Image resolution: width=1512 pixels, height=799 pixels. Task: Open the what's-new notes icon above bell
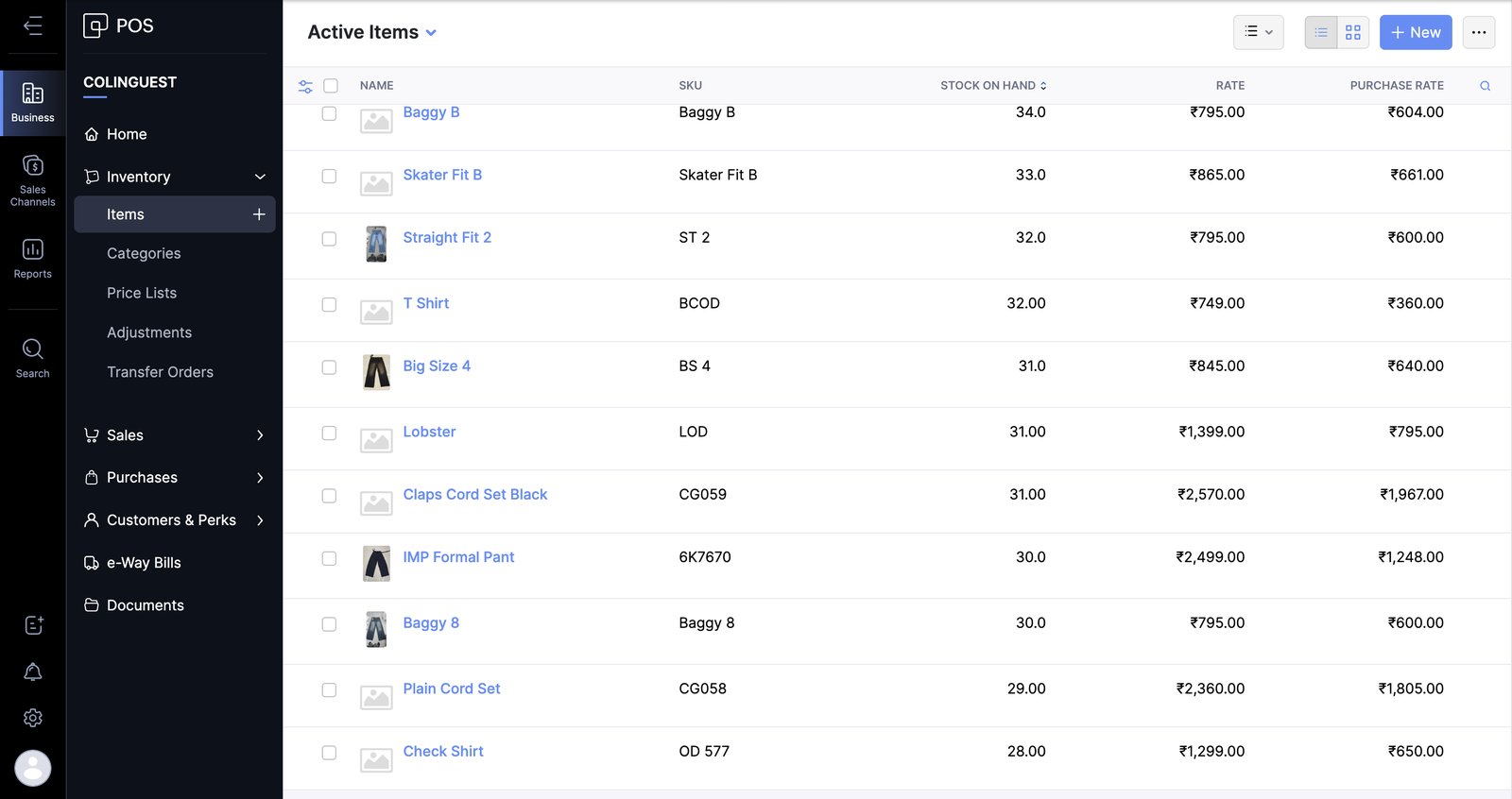click(x=33, y=625)
